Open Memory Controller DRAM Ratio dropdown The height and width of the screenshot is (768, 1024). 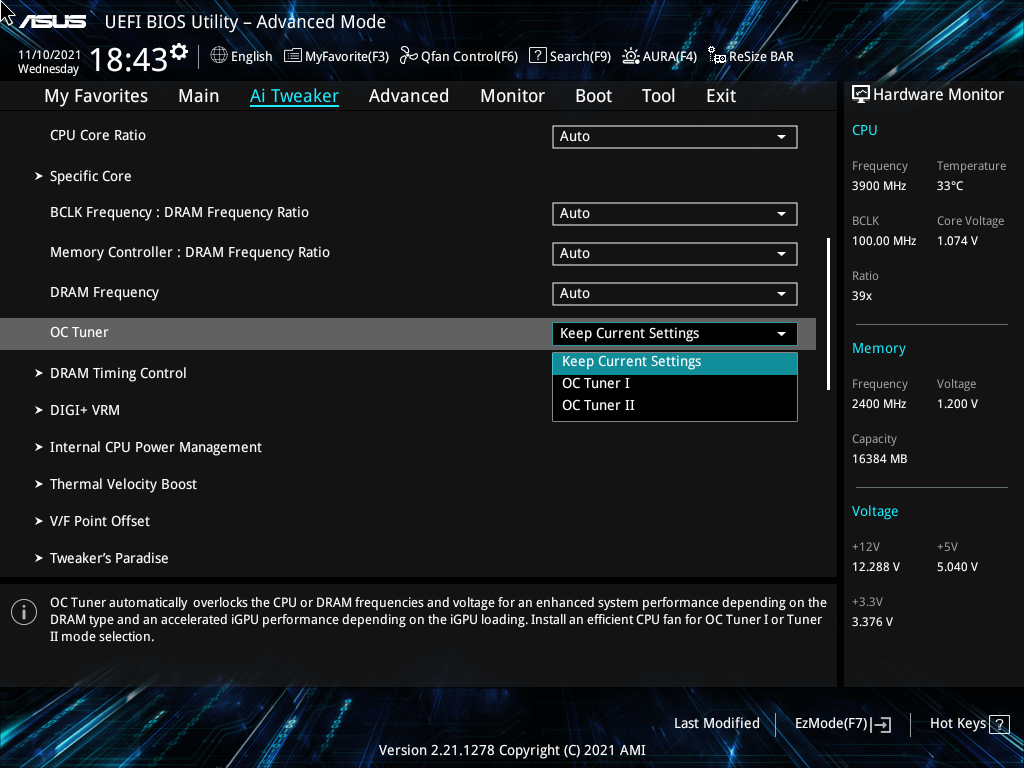[675, 253]
